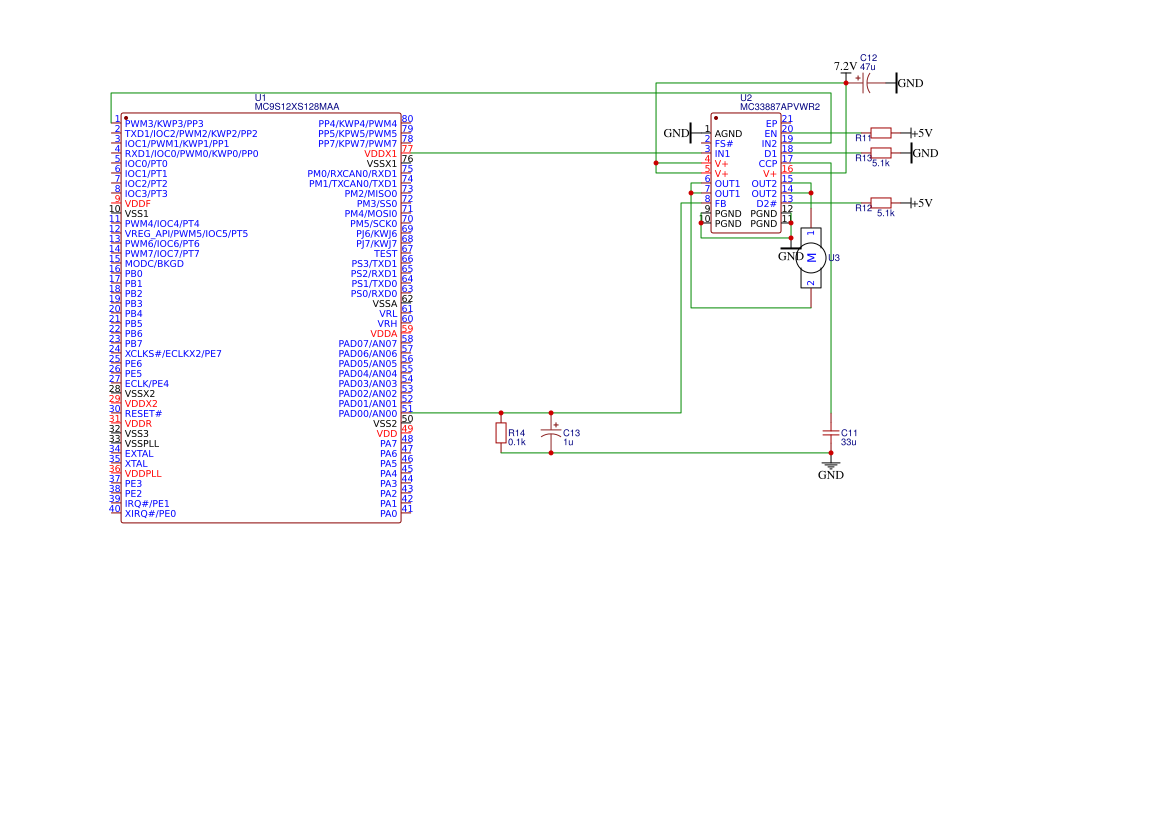
Task: Click the U1 designator label
Action: pyautogui.click(x=260, y=98)
